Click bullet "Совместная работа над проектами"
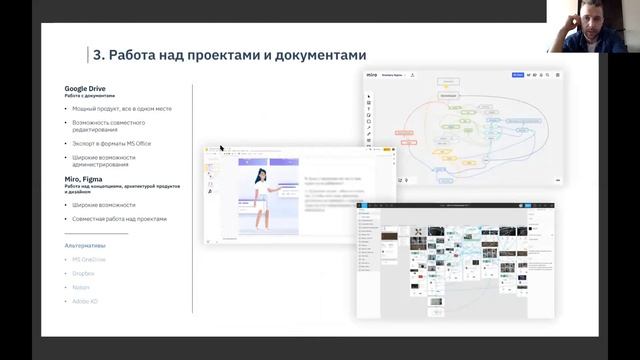Screen dimensions: 640x360 [x=120, y=219]
